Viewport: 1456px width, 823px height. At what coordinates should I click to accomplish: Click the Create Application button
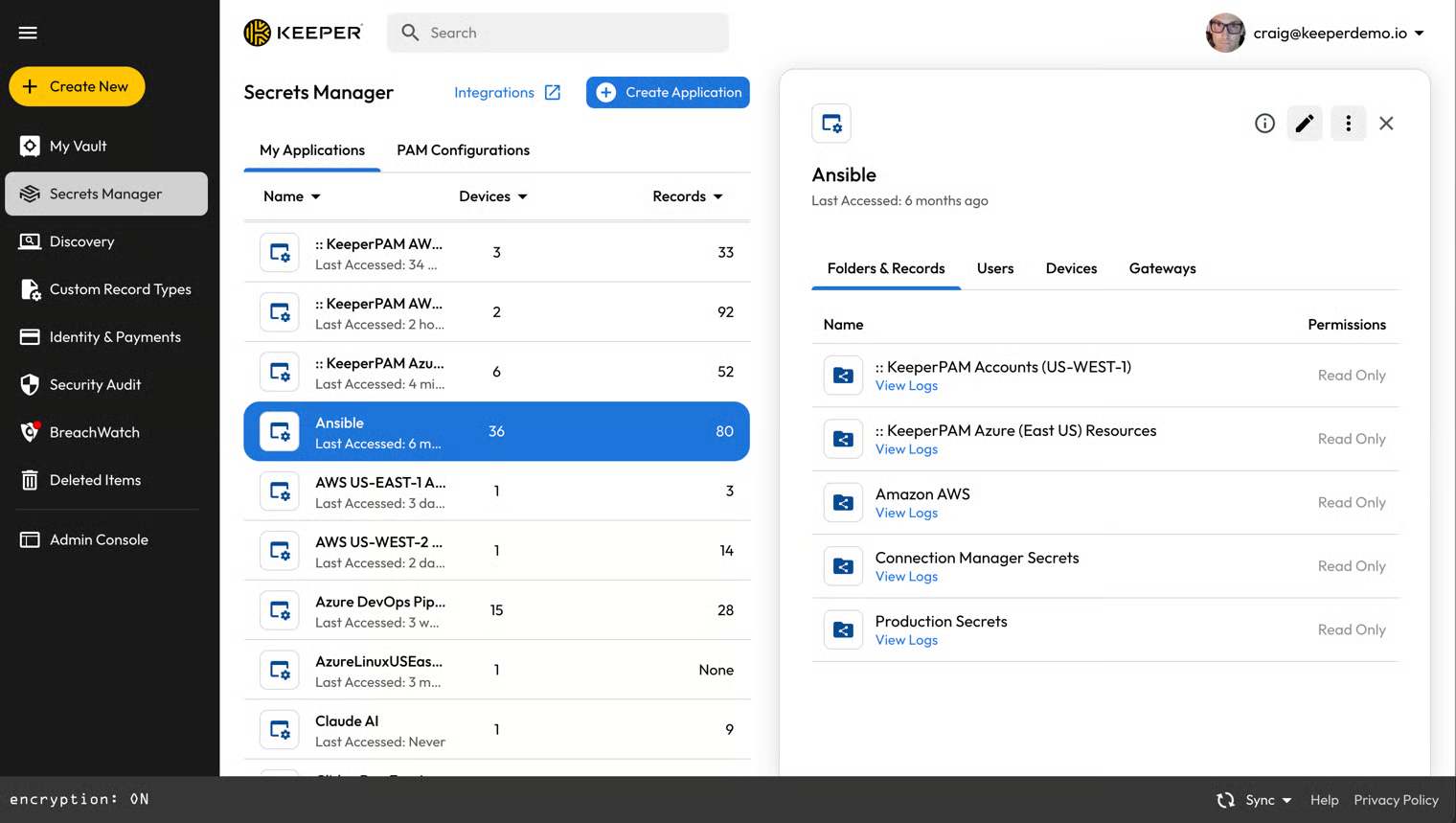tap(668, 93)
